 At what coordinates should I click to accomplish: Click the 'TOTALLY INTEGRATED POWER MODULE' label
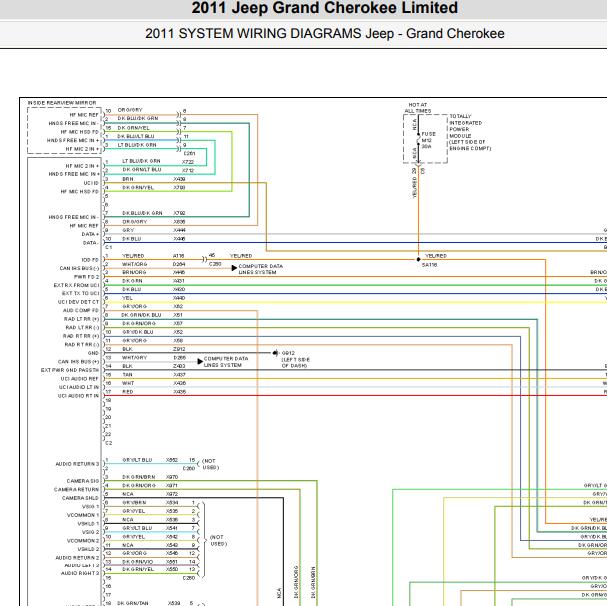470,132
